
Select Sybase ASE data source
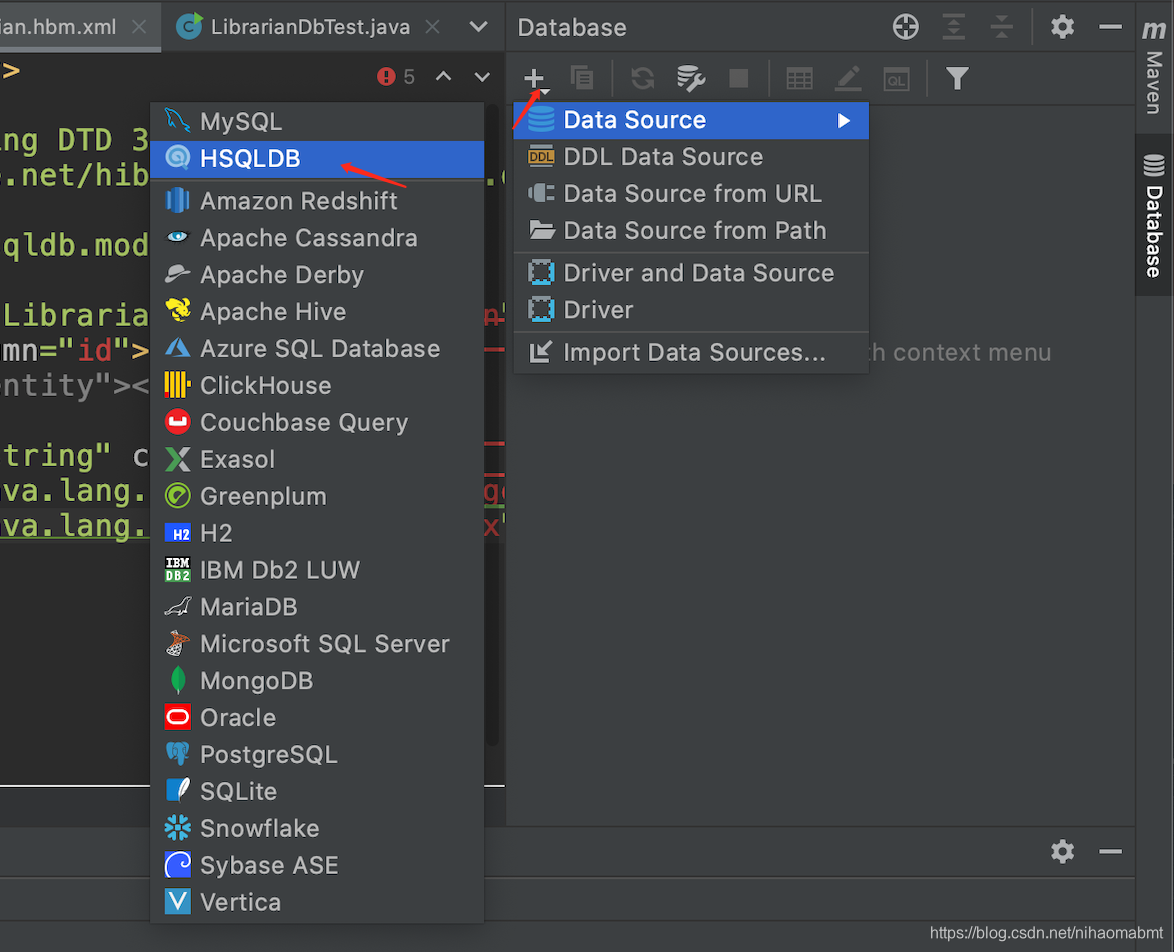tap(317, 865)
